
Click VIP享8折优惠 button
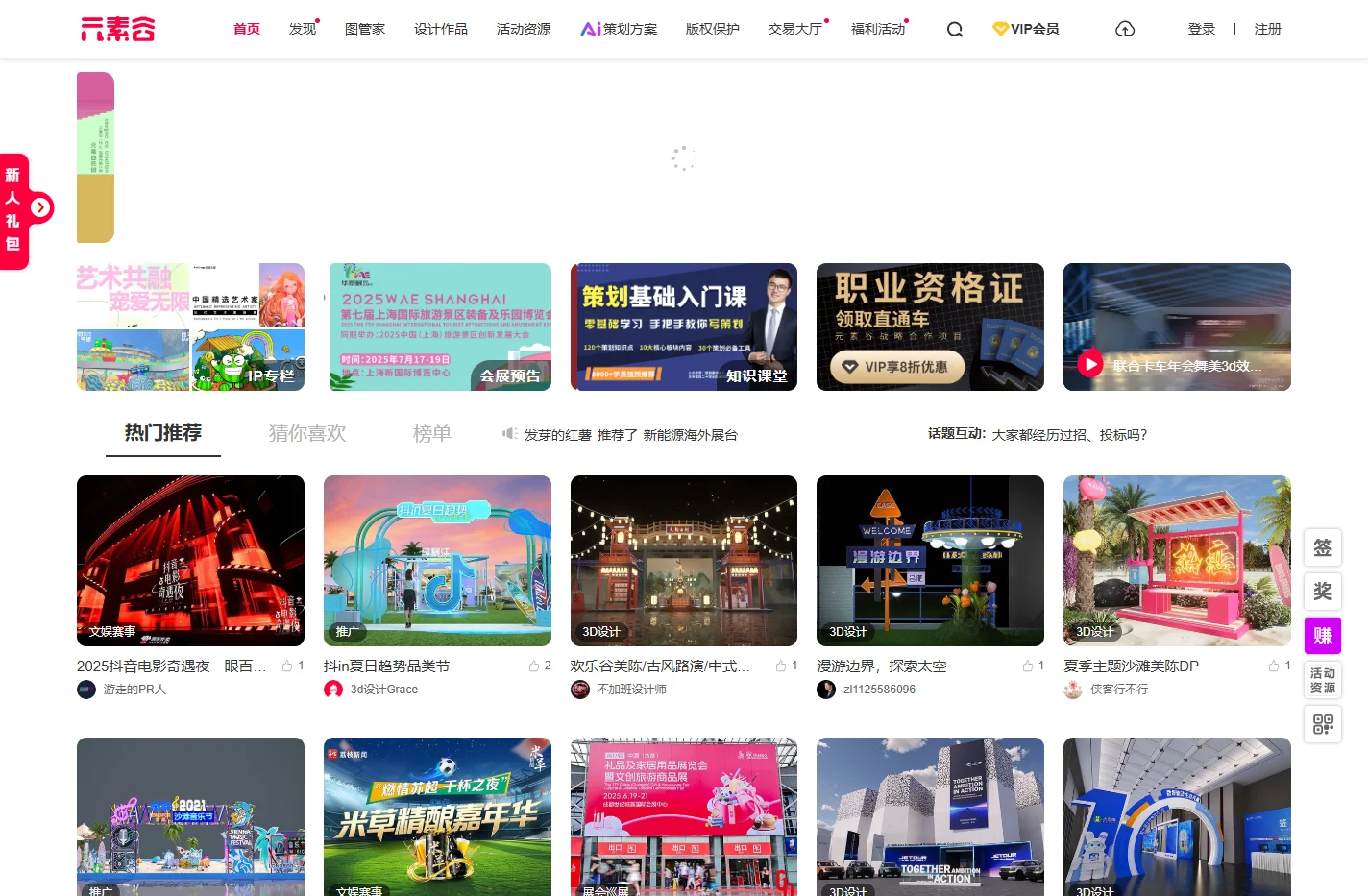897,366
